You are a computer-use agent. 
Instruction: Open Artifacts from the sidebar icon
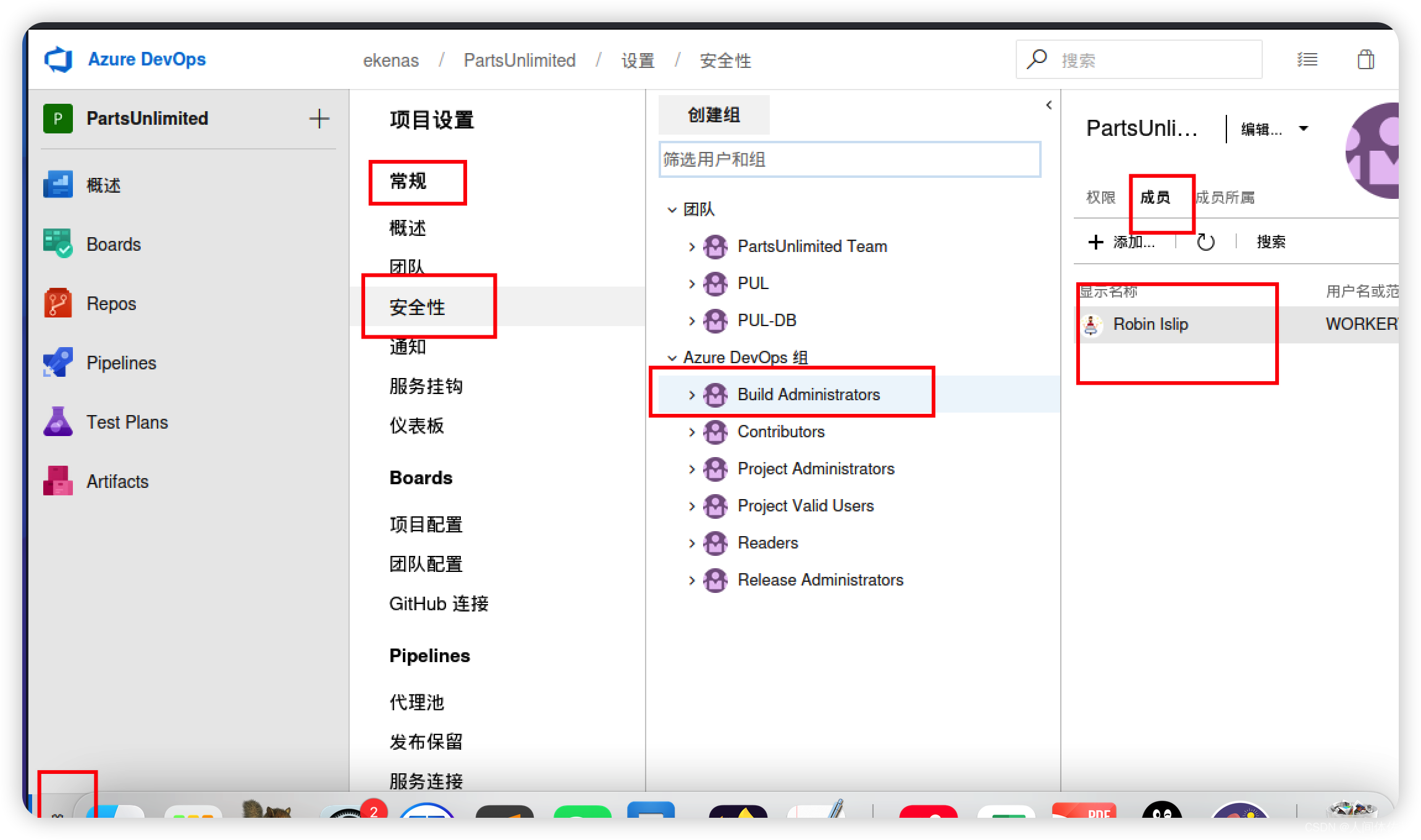point(58,481)
